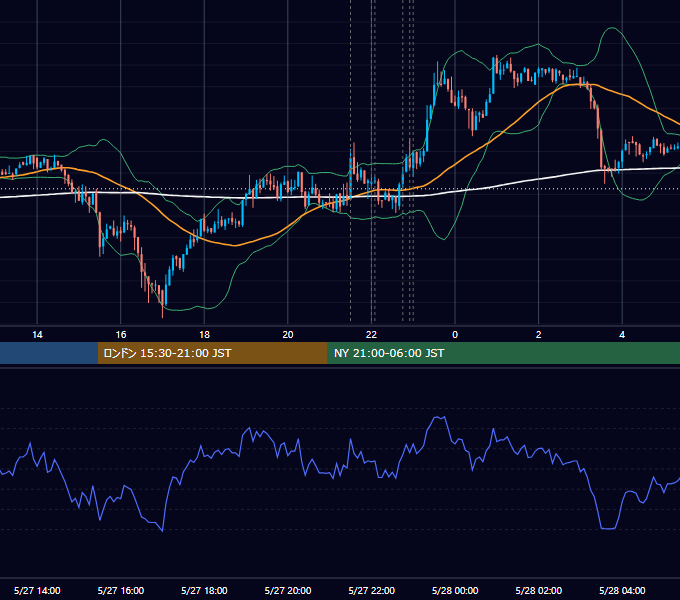This screenshot has width=680, height=600.
Task: Click the blue session bar before London
Action: click(x=49, y=353)
